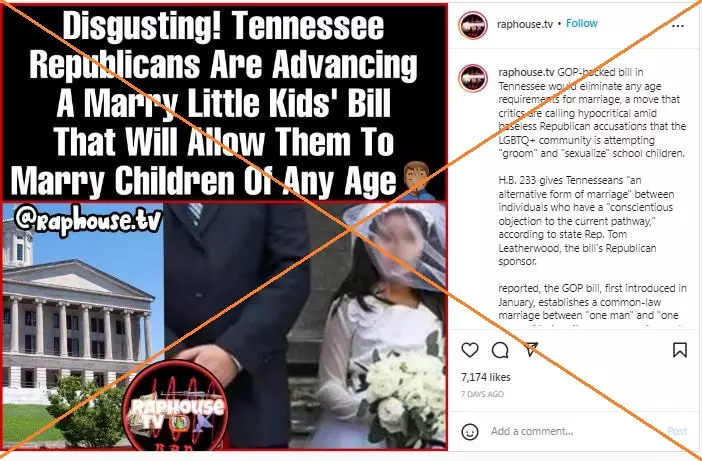Click the @raphouse.tv watermark on image
The height and width of the screenshot is (461, 702).
pos(88,219)
